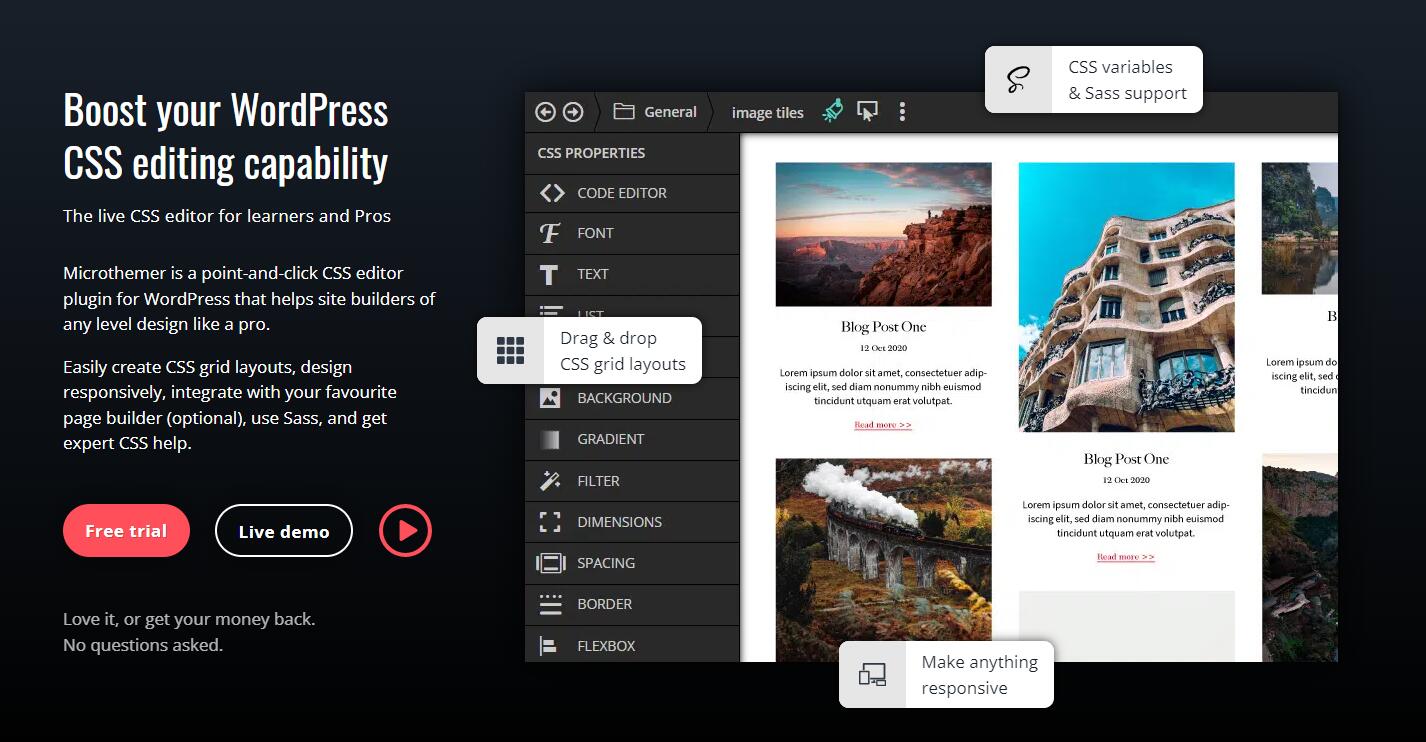
Task: Click the Gradient swatch icon
Action: 550,439
